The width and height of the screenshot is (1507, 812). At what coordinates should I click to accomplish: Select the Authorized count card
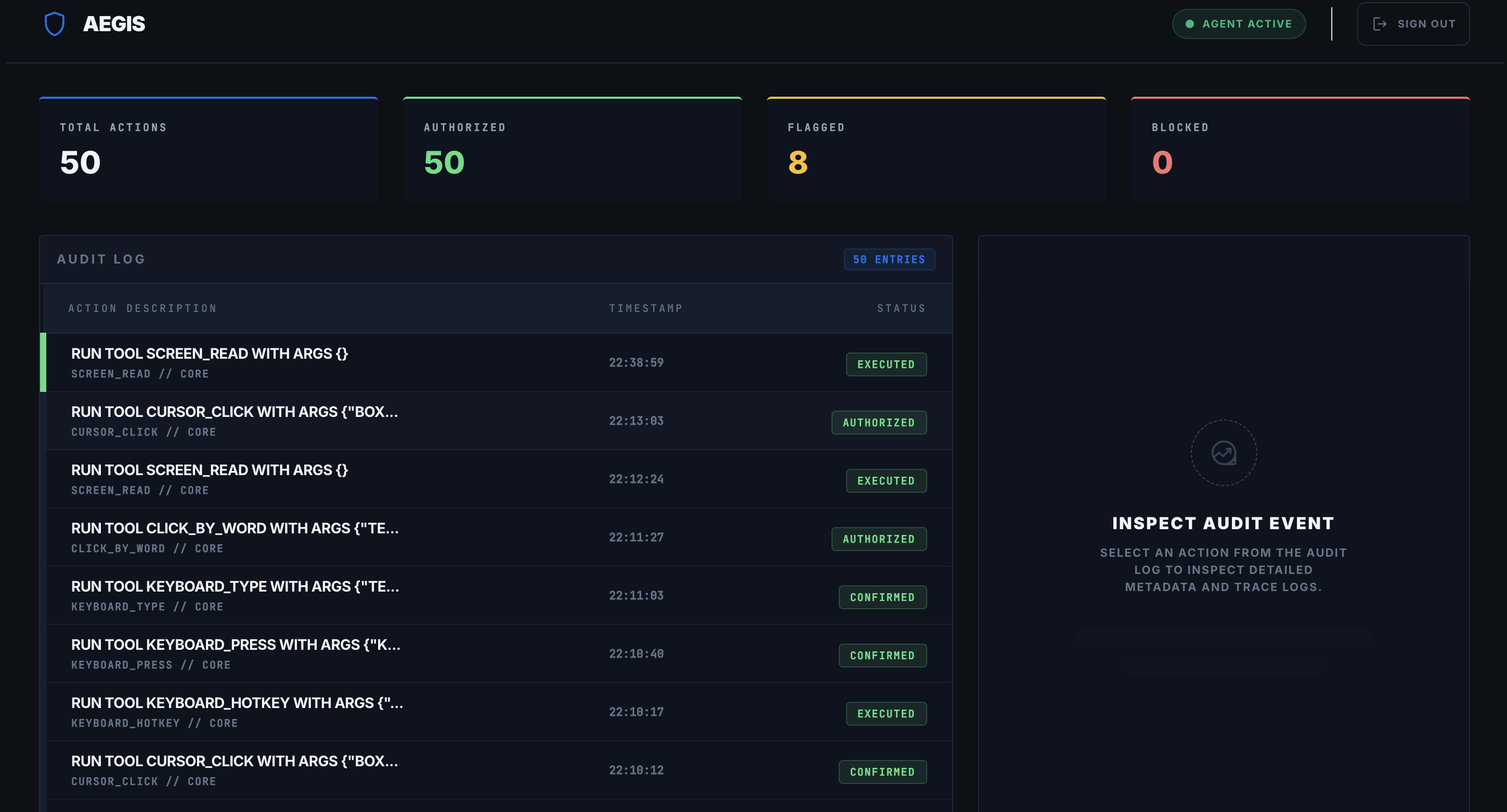[572, 150]
